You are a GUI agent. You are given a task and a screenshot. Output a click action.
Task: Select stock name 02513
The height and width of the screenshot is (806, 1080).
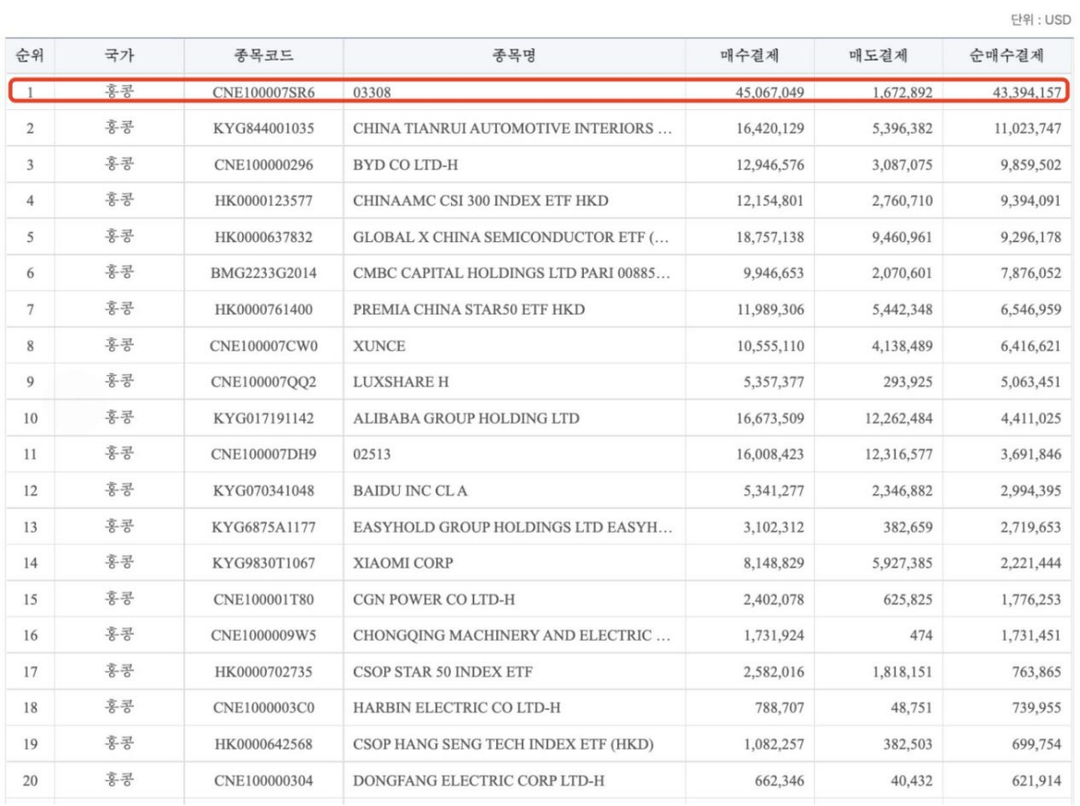click(x=372, y=454)
